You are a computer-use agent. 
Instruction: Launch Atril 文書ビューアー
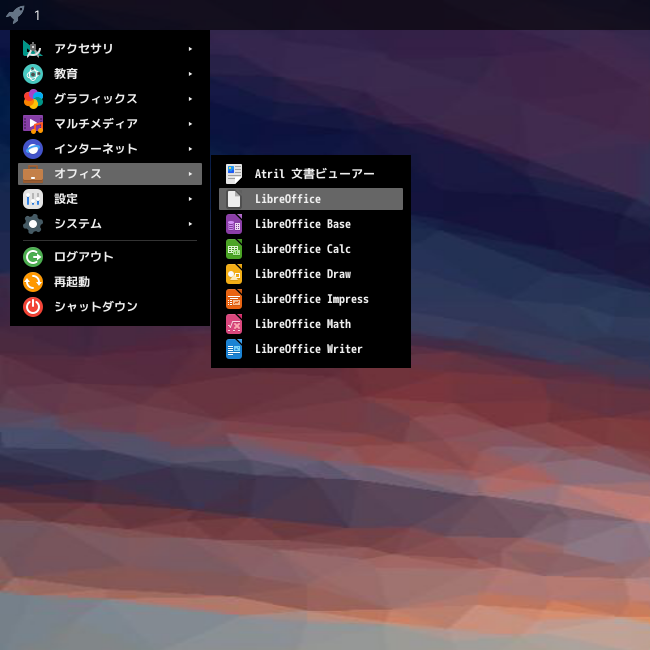click(x=311, y=174)
